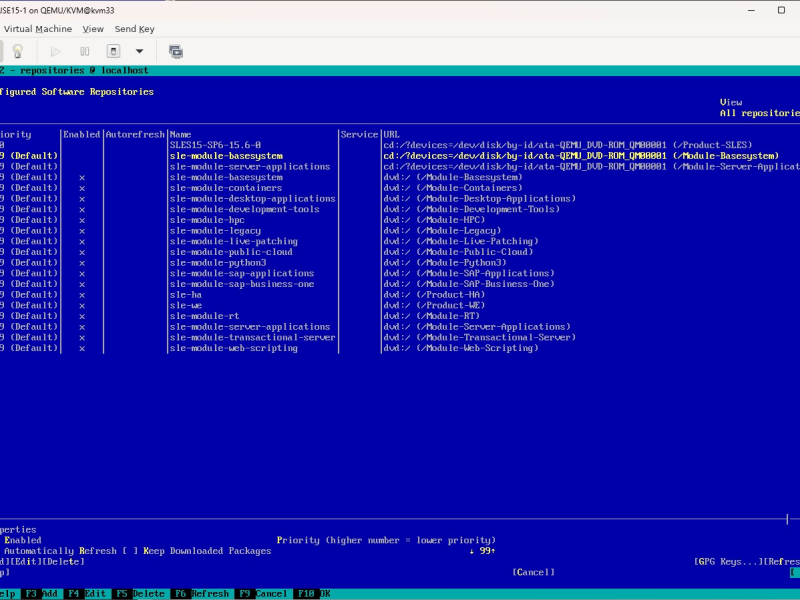Click the priority value 99 spinner
This screenshot has width=800, height=600.
(x=482, y=551)
